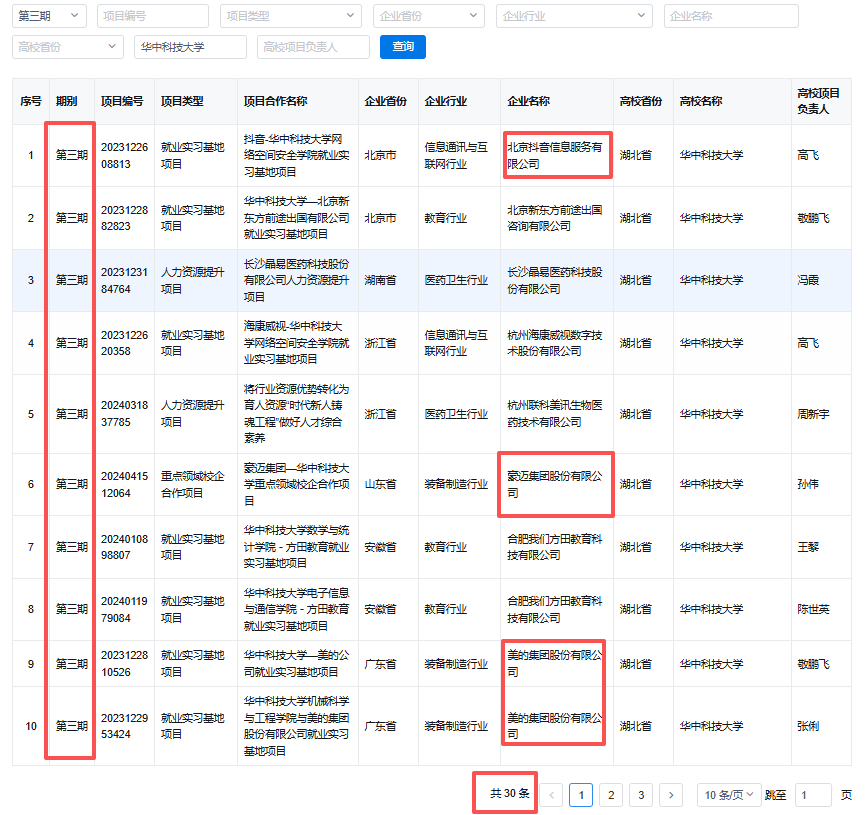
Task: Expand the 企业省份 dropdown
Action: (428, 16)
